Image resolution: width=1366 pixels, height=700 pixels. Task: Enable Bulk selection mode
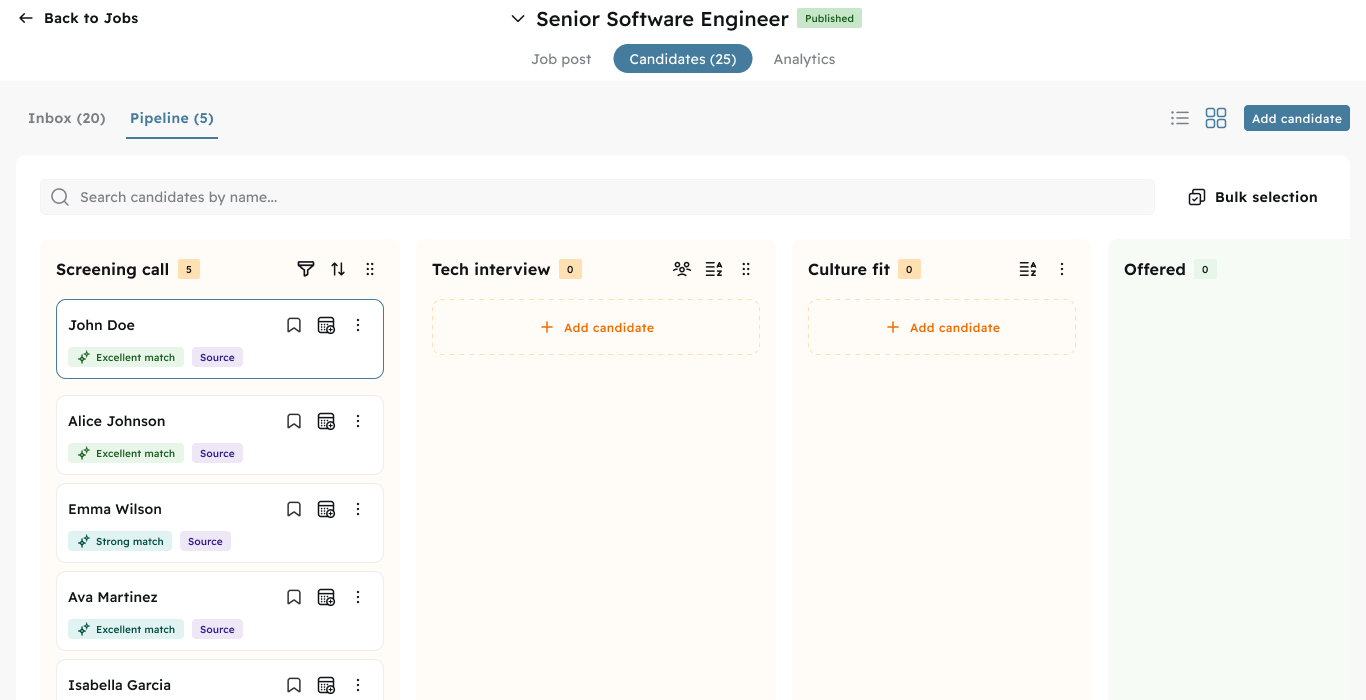point(1253,197)
